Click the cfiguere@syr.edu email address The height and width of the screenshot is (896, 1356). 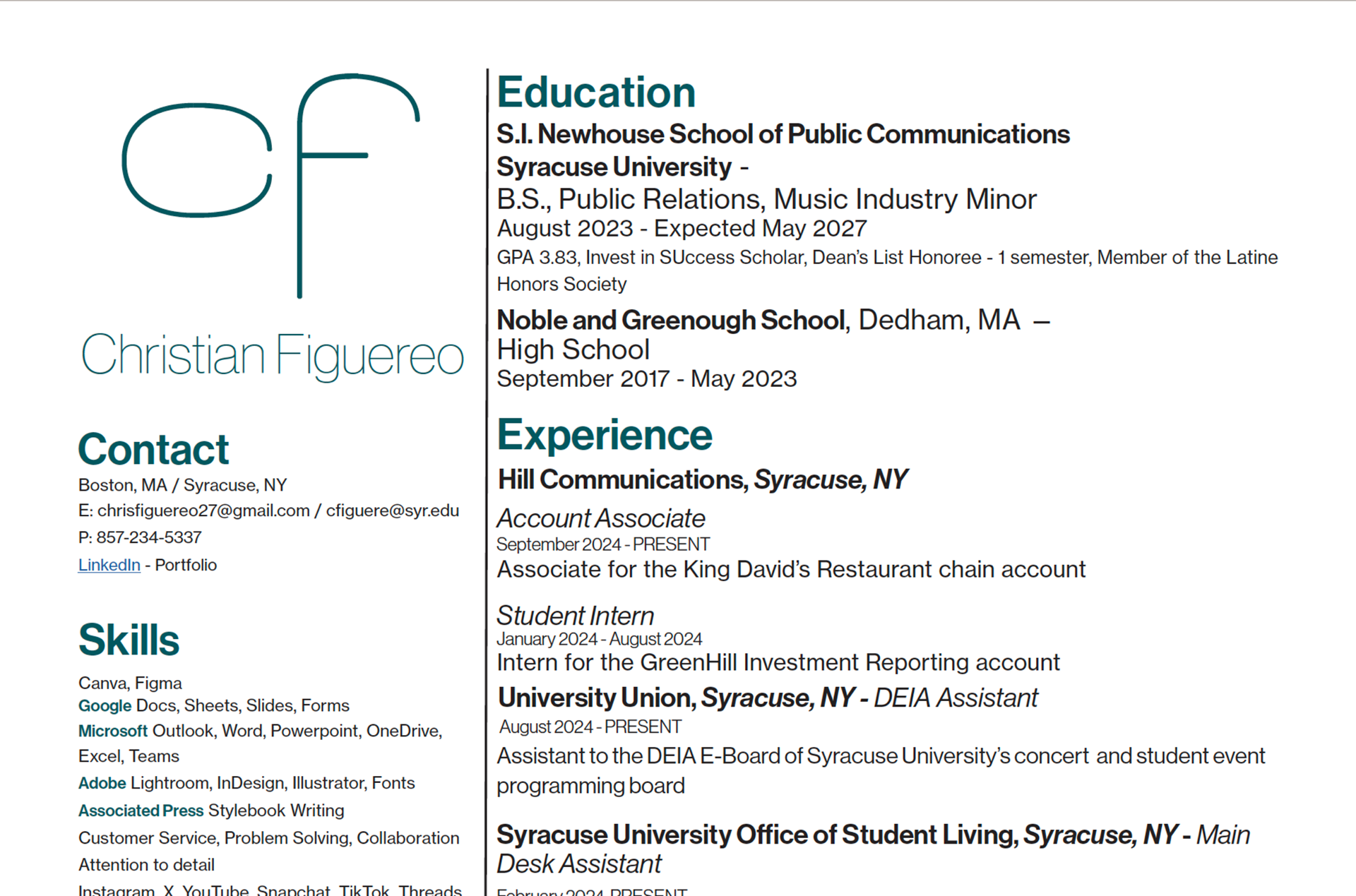click(393, 510)
